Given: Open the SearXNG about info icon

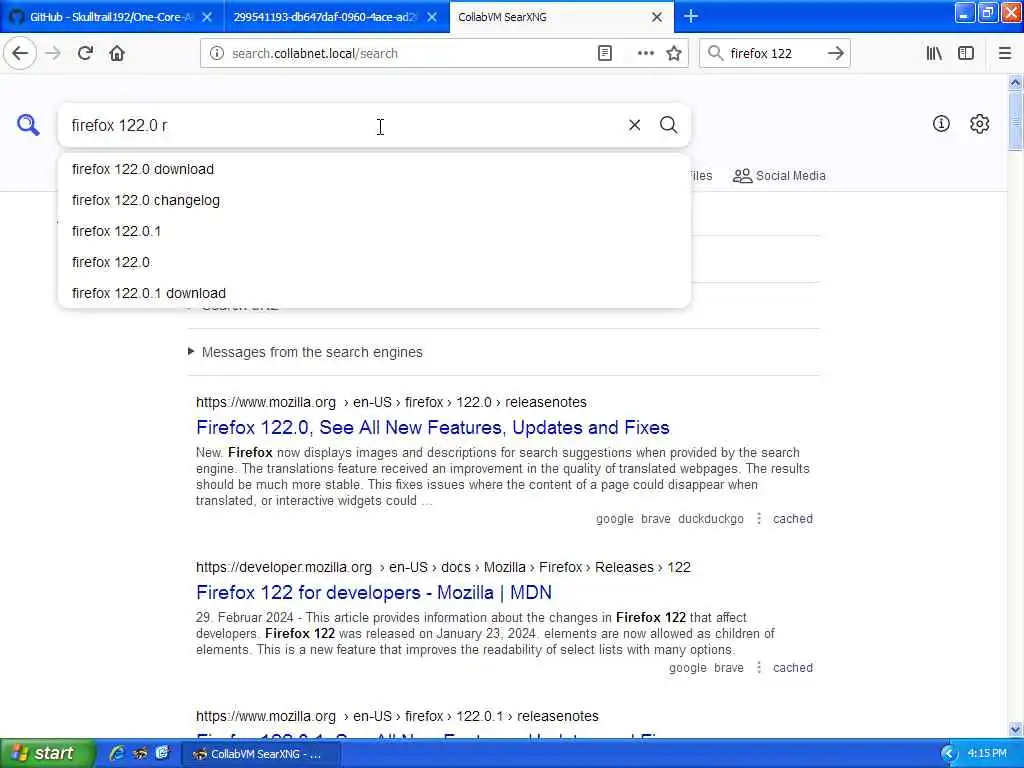Looking at the screenshot, I should click(x=941, y=123).
